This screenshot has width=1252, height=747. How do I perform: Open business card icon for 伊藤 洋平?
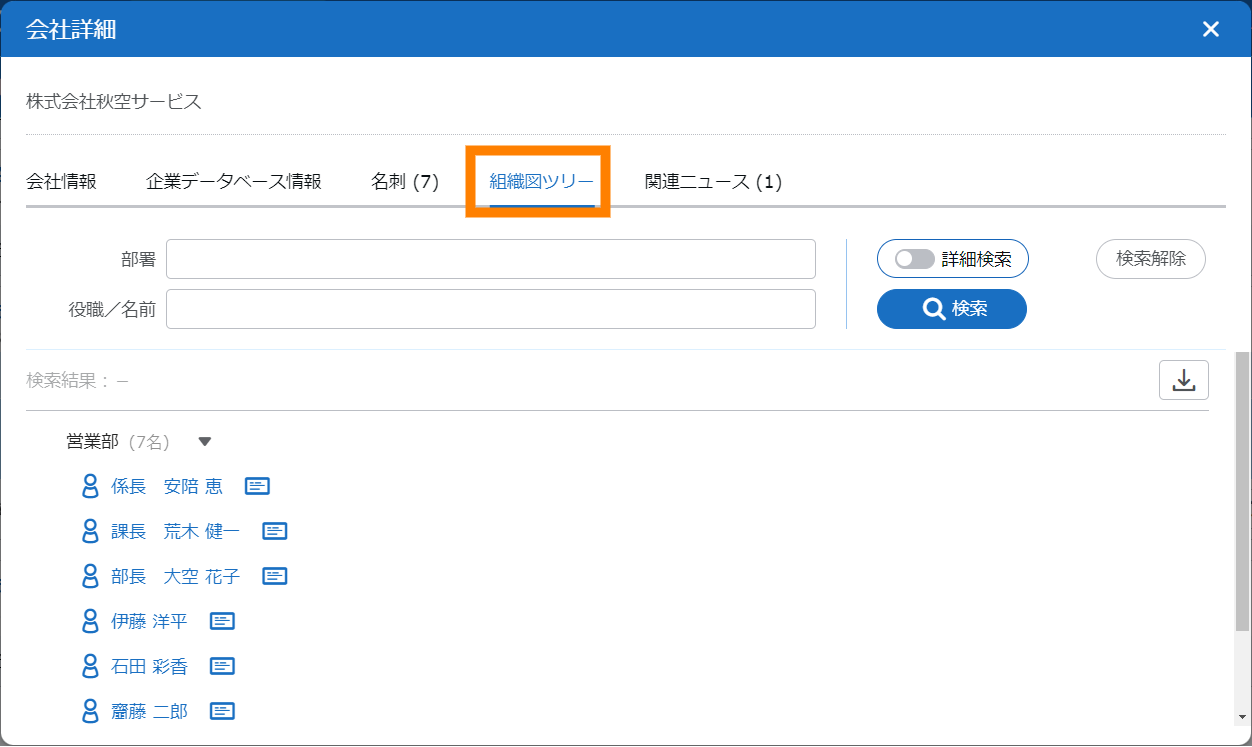222,621
